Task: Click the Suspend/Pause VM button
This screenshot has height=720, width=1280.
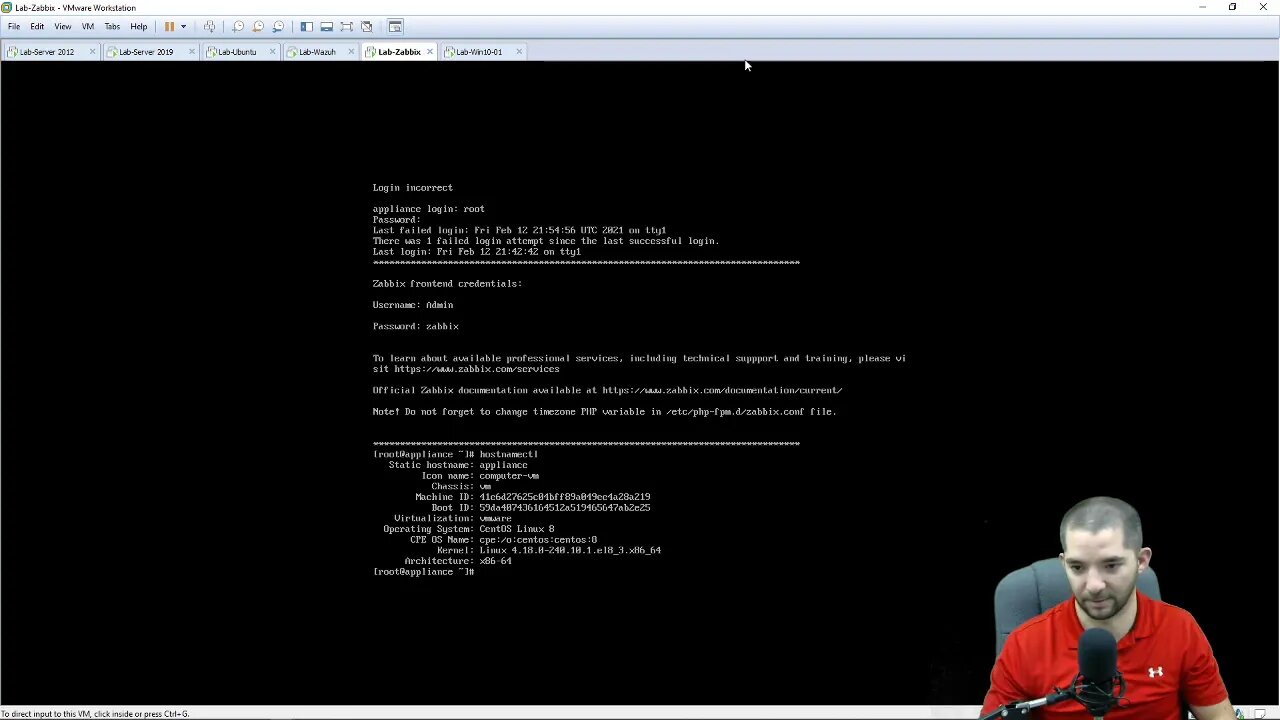Action: pos(169,27)
